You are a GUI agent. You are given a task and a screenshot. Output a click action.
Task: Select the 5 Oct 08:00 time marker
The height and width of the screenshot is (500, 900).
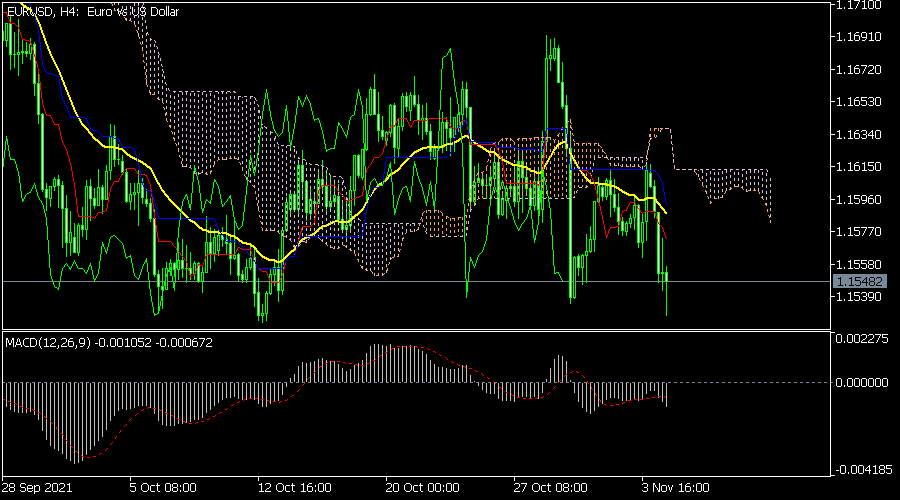(164, 488)
